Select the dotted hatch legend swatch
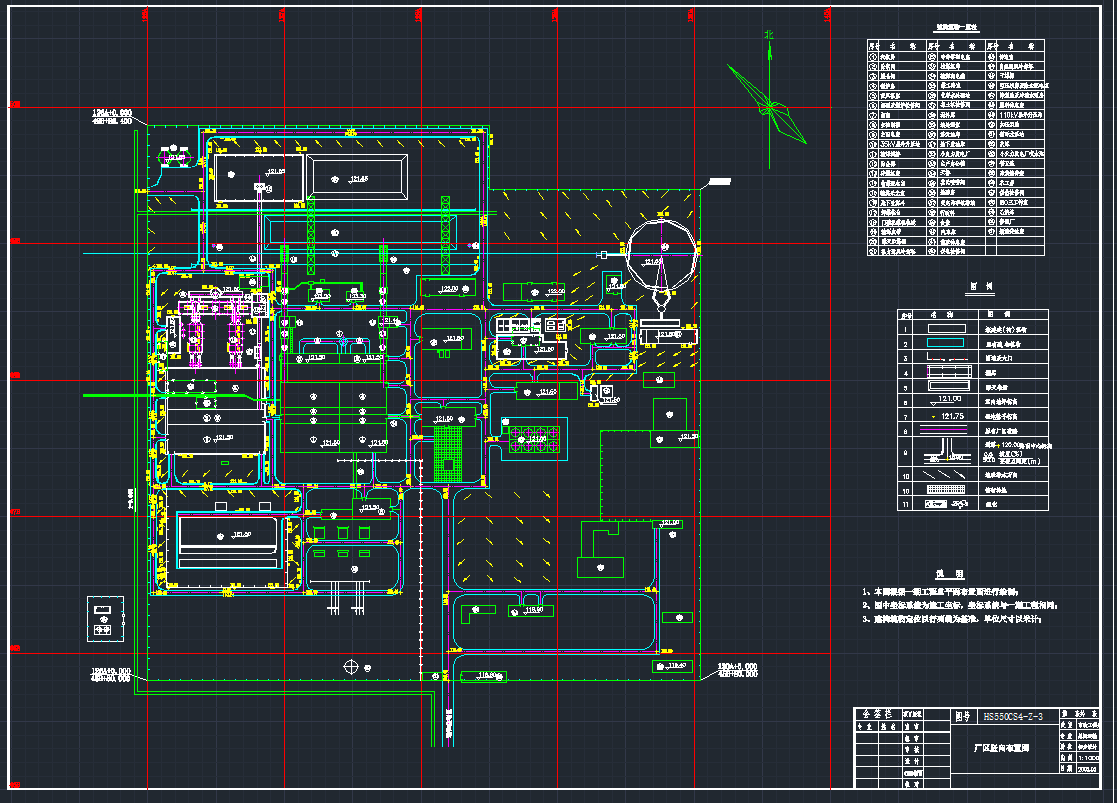 [946, 491]
